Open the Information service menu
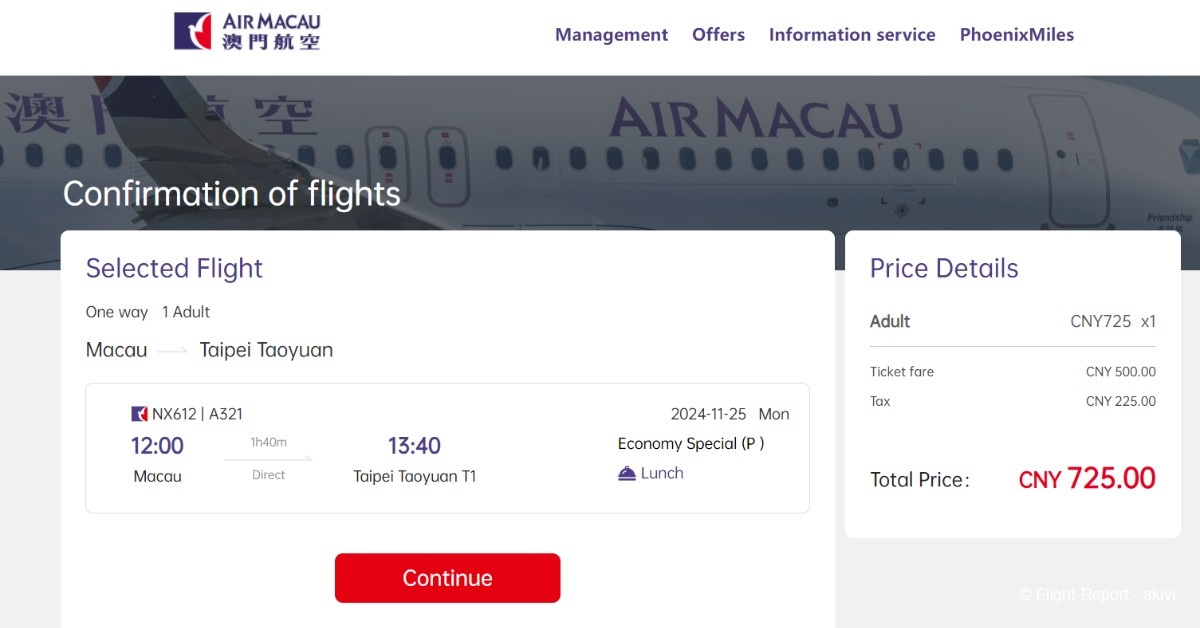The width and height of the screenshot is (1200, 628). point(852,35)
